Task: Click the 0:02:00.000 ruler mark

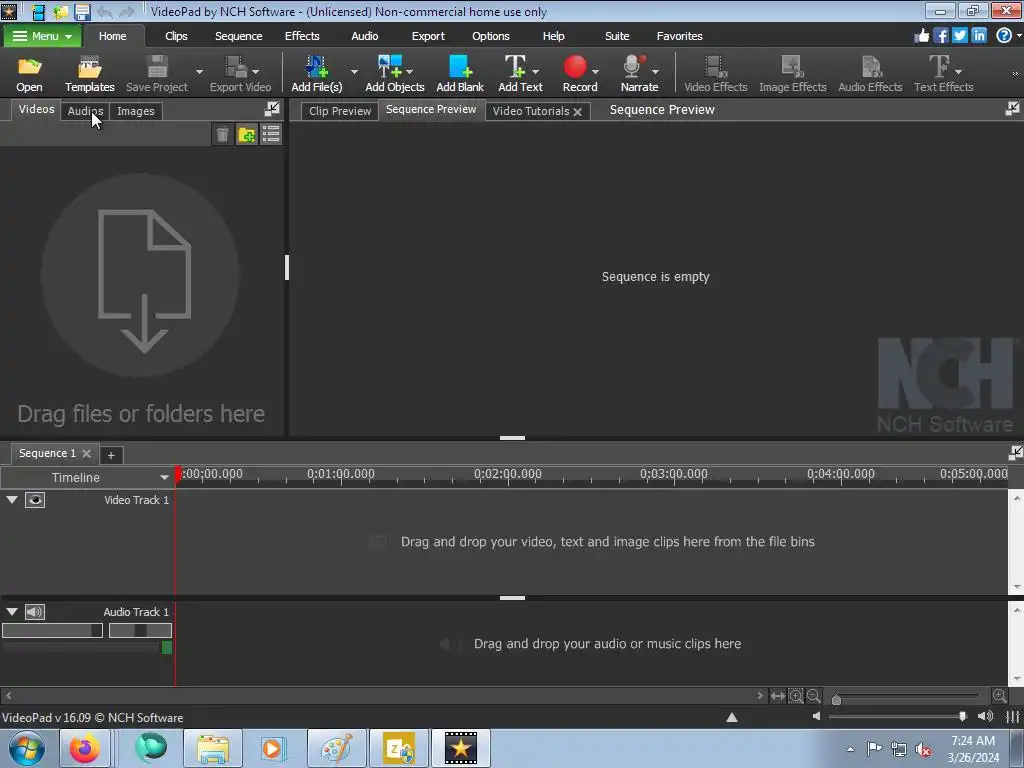Action: [507, 474]
